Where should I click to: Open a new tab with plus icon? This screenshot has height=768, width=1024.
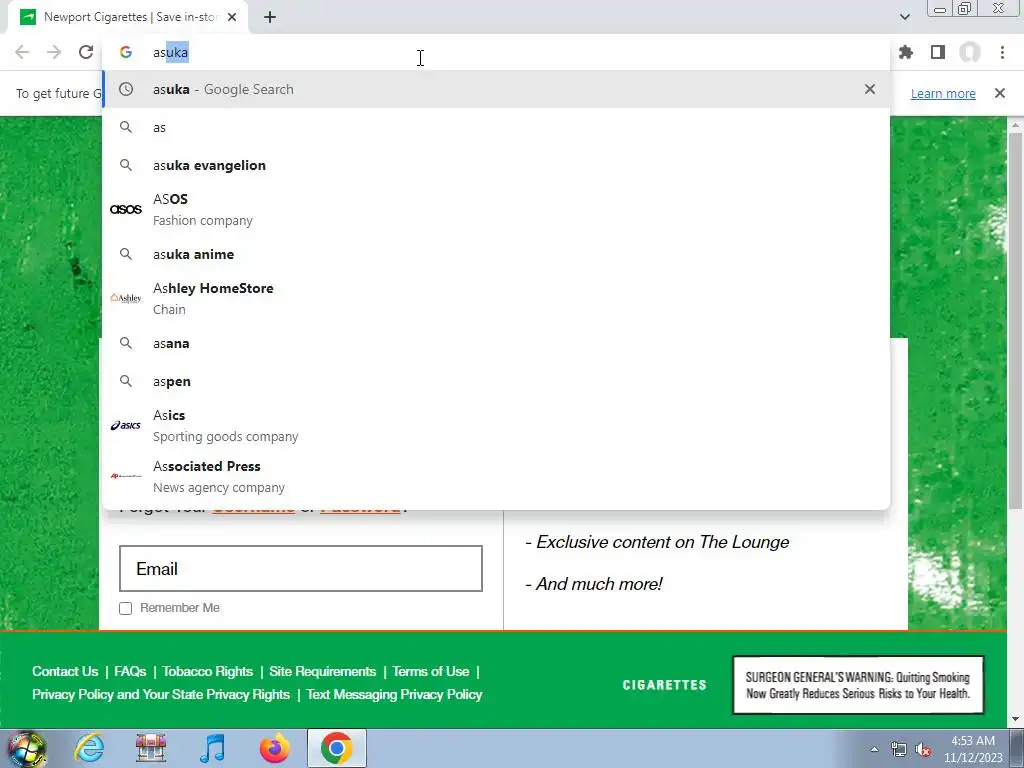coord(270,17)
